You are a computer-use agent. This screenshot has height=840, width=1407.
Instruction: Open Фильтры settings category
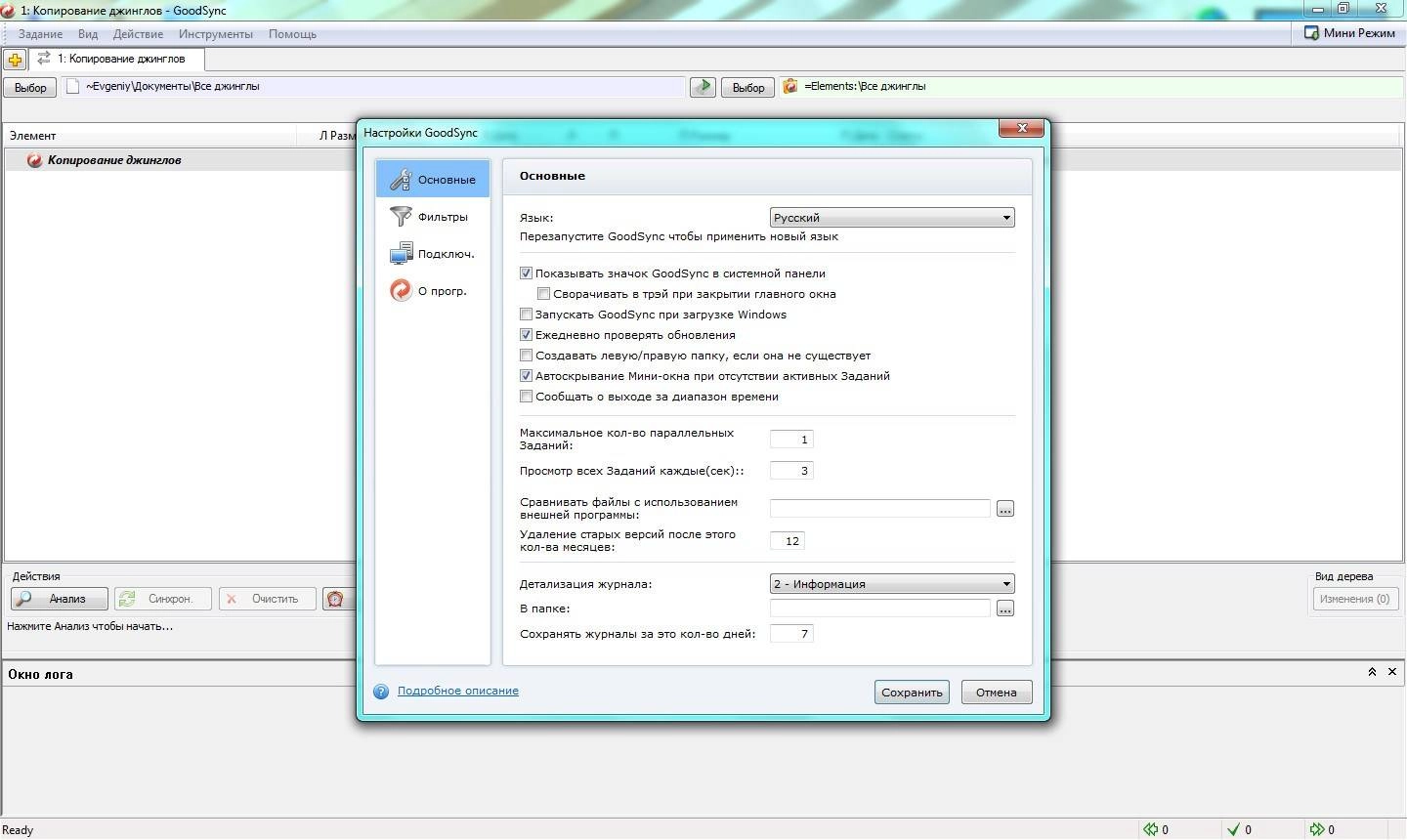tap(433, 217)
